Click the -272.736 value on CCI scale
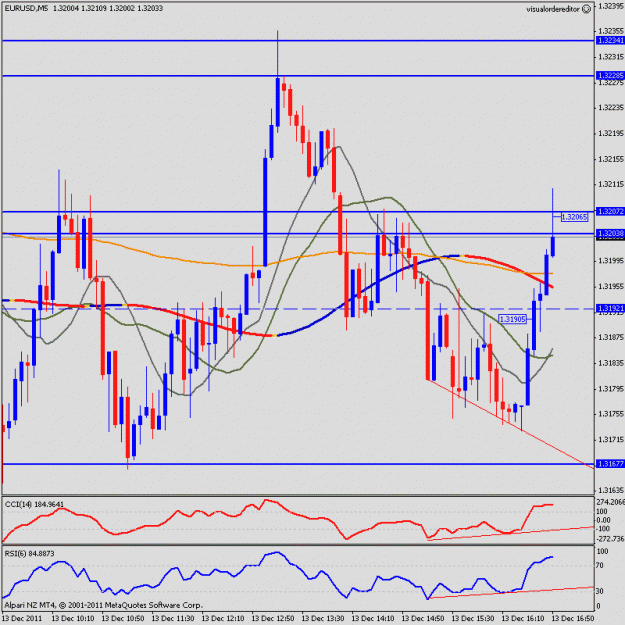 pyautogui.click(x=610, y=539)
